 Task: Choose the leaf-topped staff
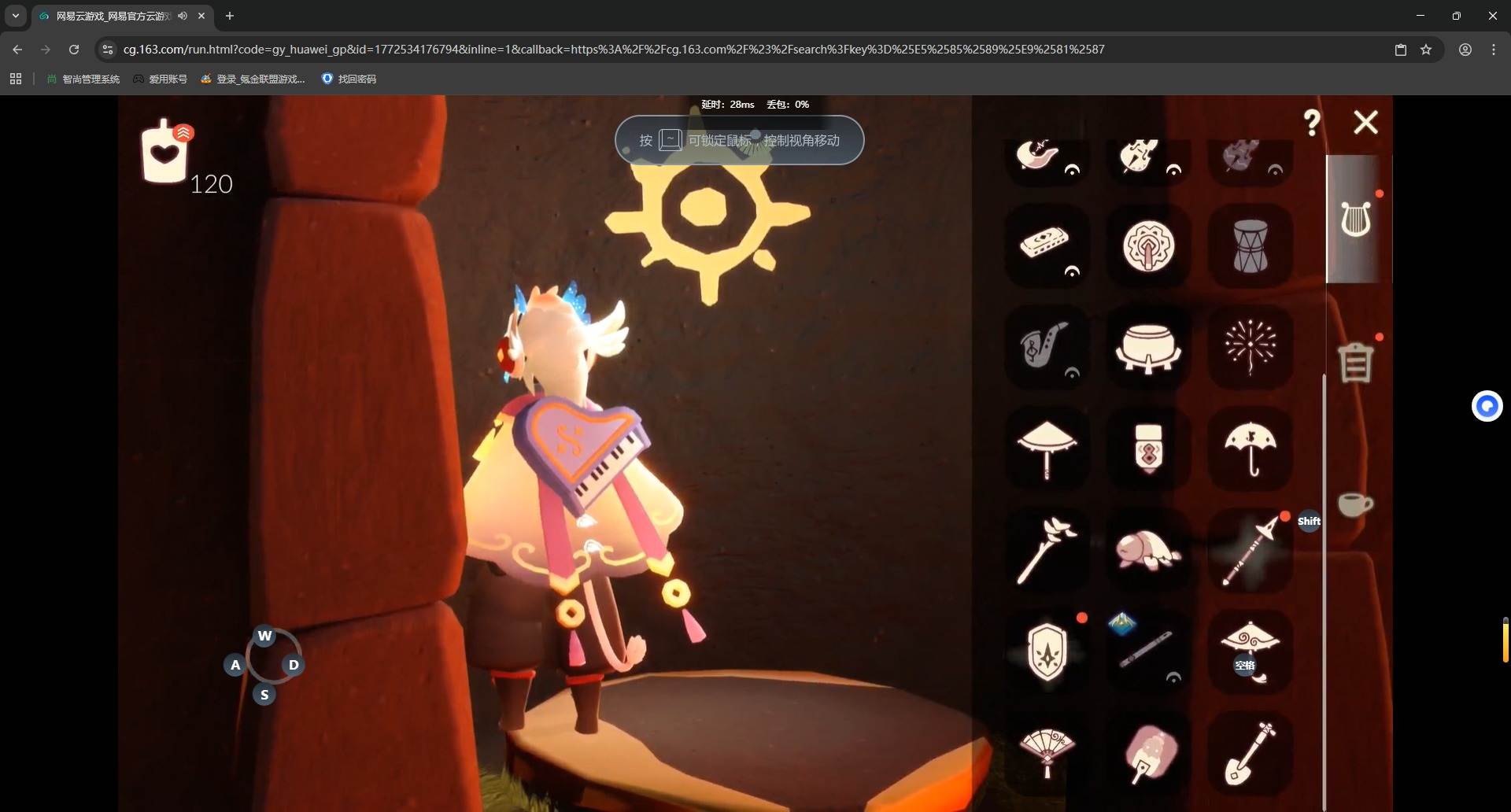tap(1046, 550)
